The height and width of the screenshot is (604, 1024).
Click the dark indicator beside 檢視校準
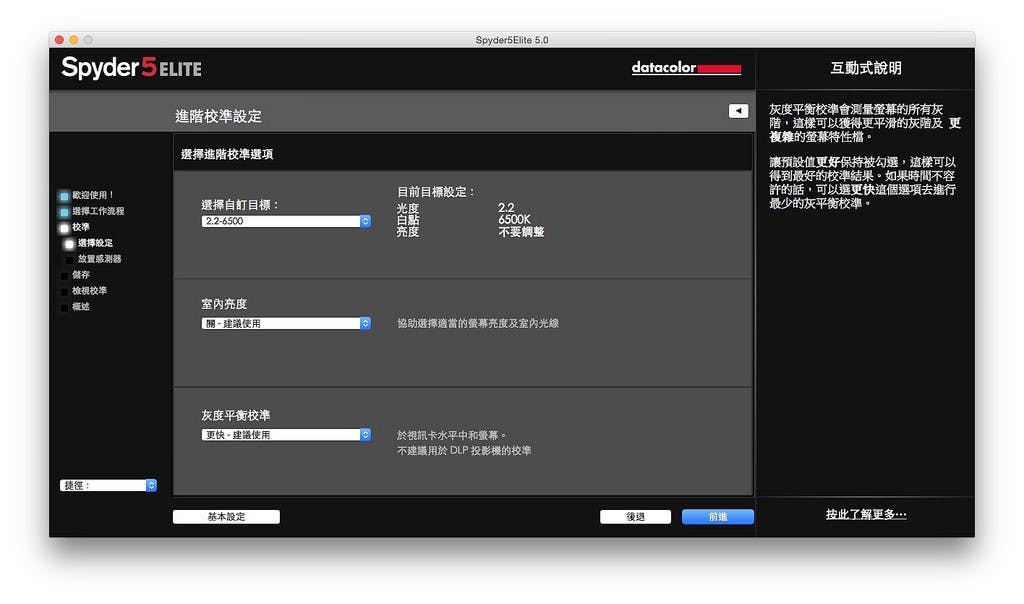[64, 291]
